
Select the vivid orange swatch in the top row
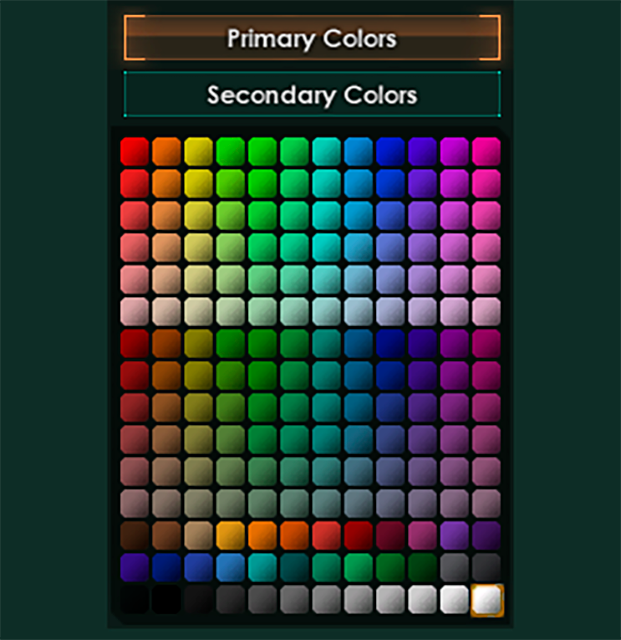click(166, 151)
